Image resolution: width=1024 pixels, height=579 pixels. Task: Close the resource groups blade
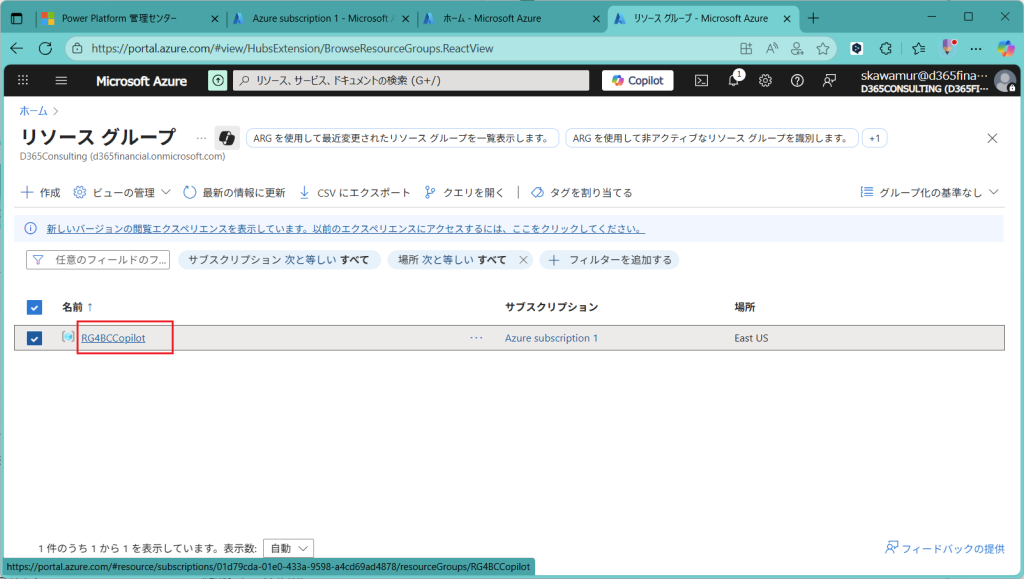992,138
